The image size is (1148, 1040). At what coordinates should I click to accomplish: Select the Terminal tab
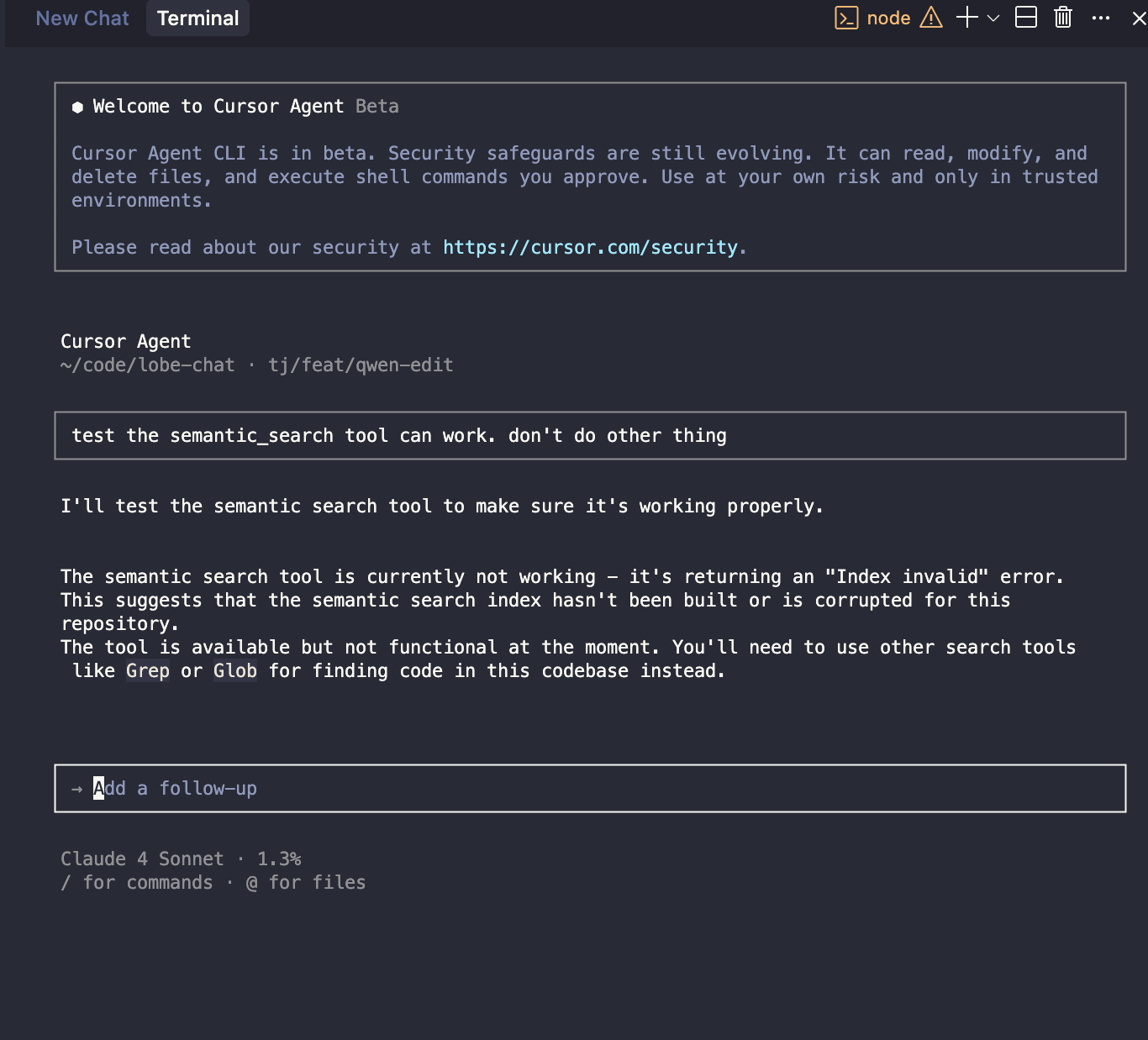(197, 18)
